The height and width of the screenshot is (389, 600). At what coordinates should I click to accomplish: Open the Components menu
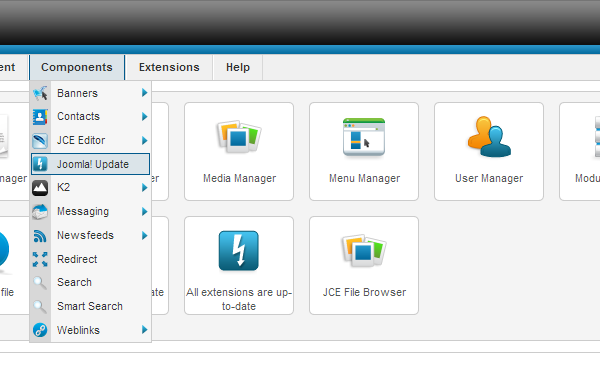pyautogui.click(x=77, y=67)
